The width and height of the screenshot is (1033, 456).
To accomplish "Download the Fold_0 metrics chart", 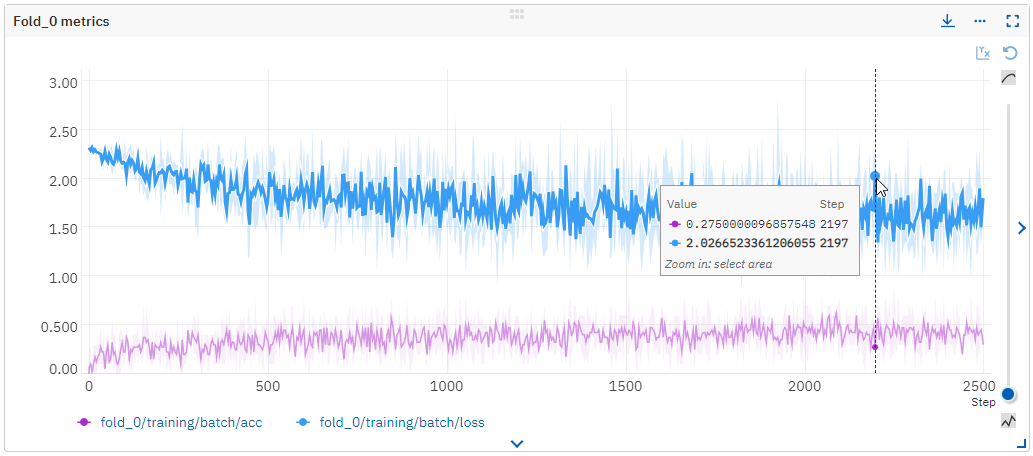I will click(947, 21).
